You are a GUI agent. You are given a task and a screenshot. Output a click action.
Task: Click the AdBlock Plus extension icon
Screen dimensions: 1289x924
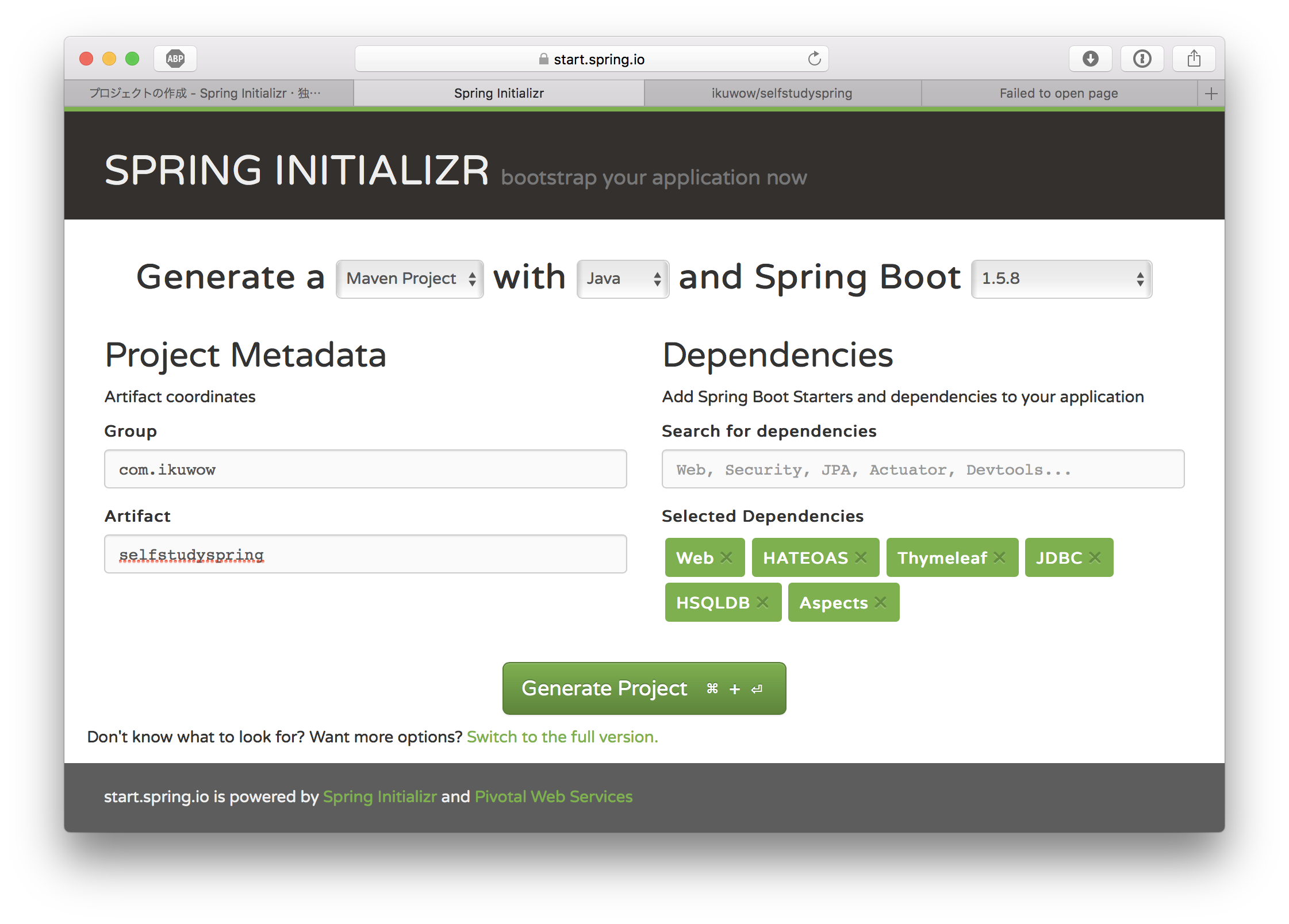(x=175, y=59)
